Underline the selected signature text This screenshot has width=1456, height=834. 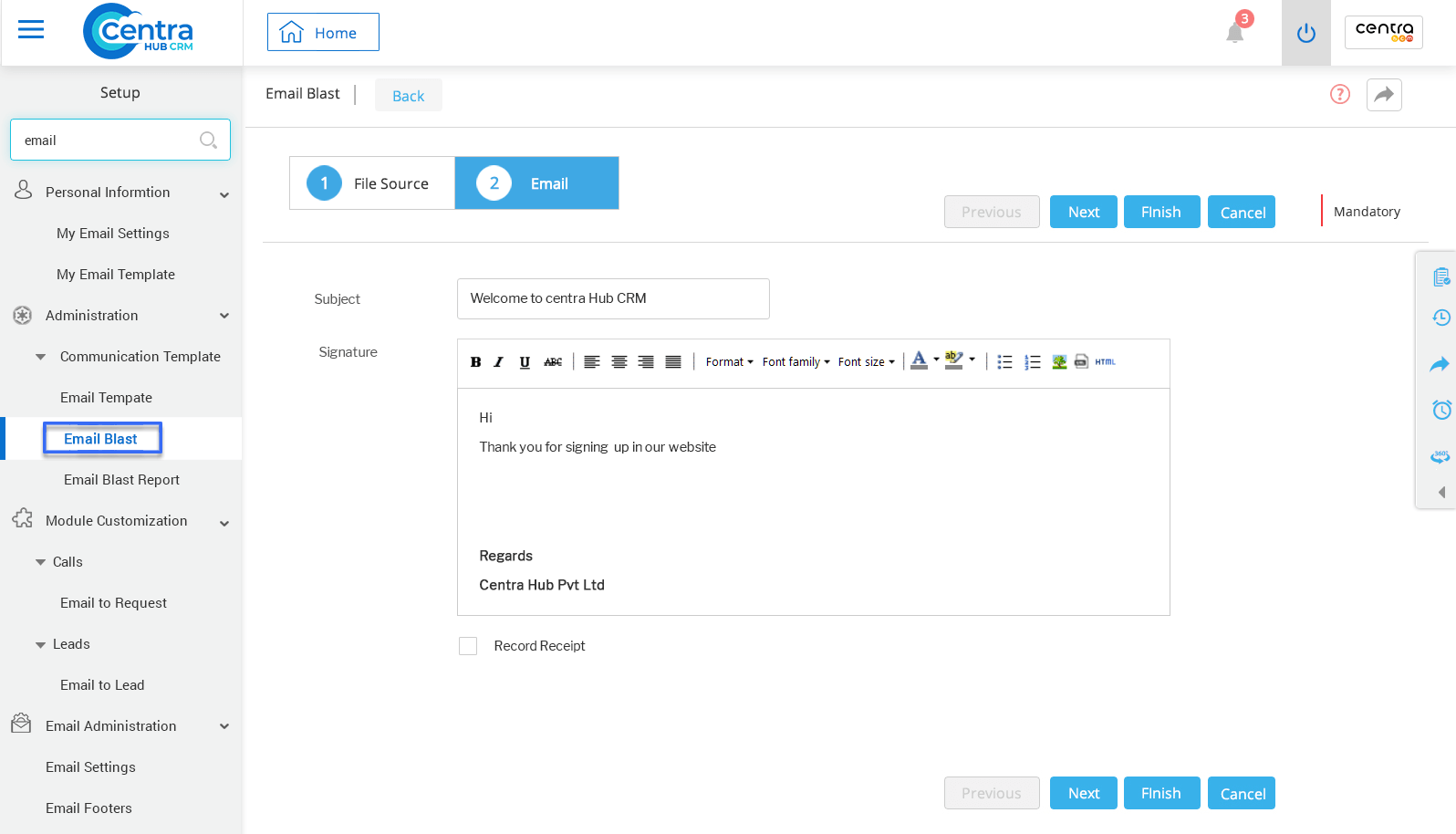point(525,362)
